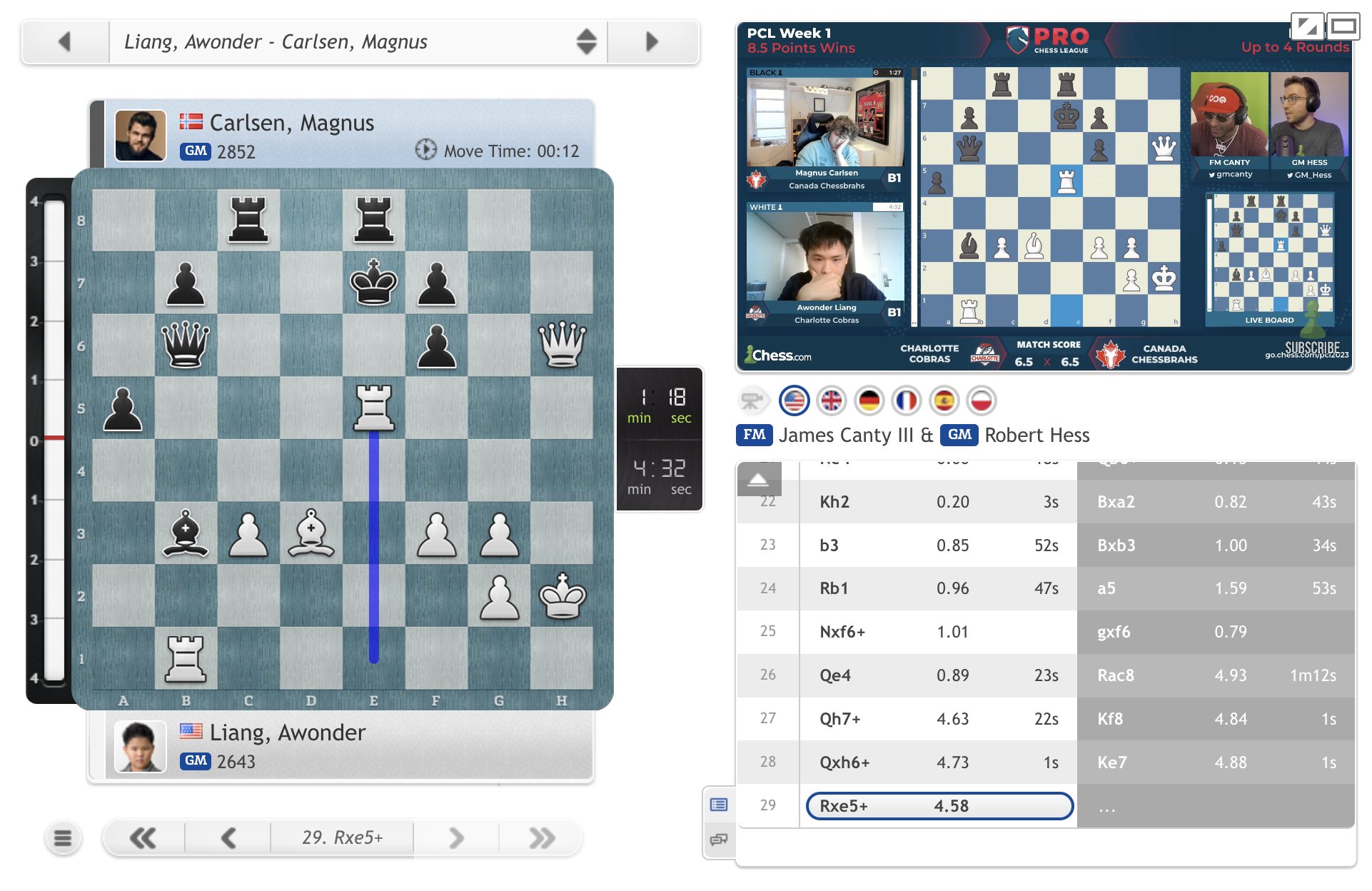The image size is (1372, 891).
Task: Go to previous game with left arrow
Action: (x=64, y=41)
